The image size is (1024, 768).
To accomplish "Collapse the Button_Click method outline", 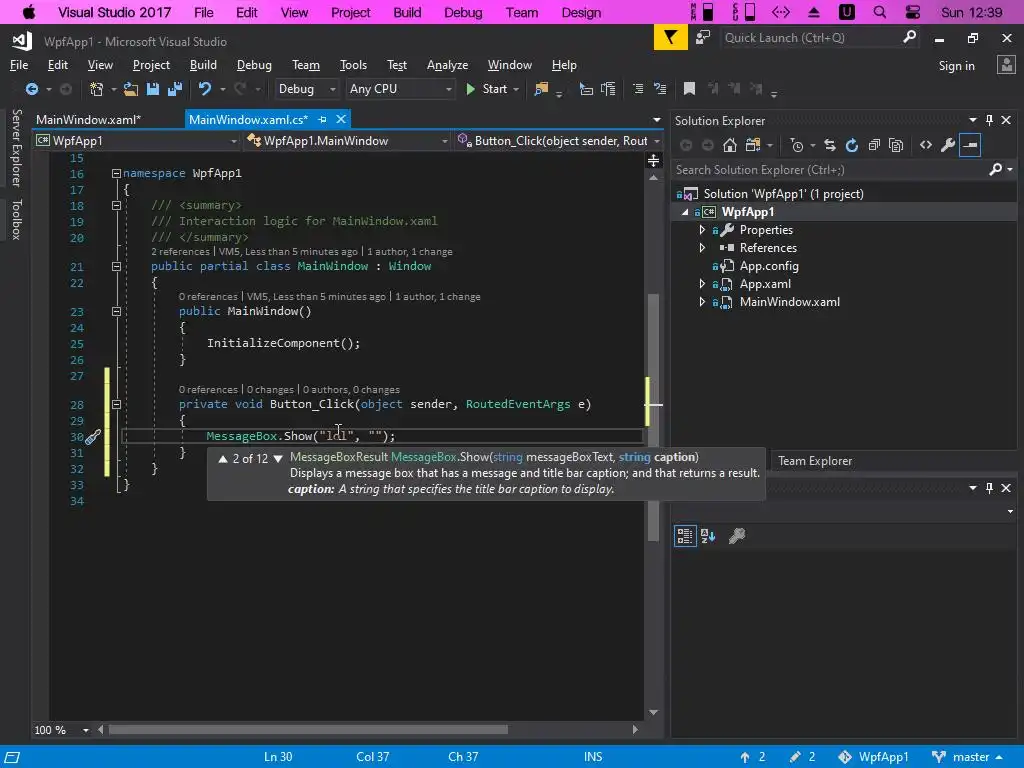I will (x=116, y=404).
